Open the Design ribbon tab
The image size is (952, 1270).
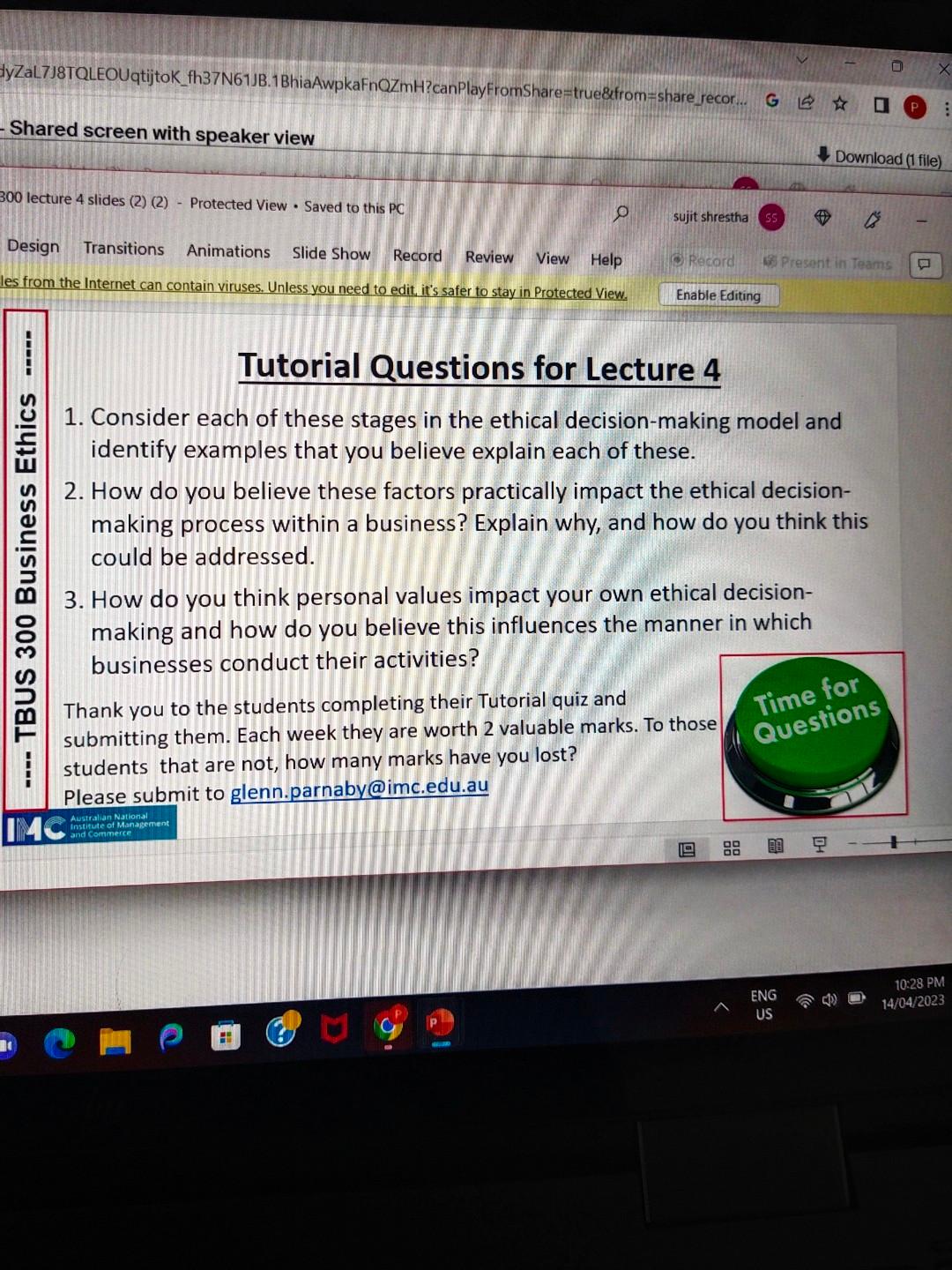tap(33, 247)
